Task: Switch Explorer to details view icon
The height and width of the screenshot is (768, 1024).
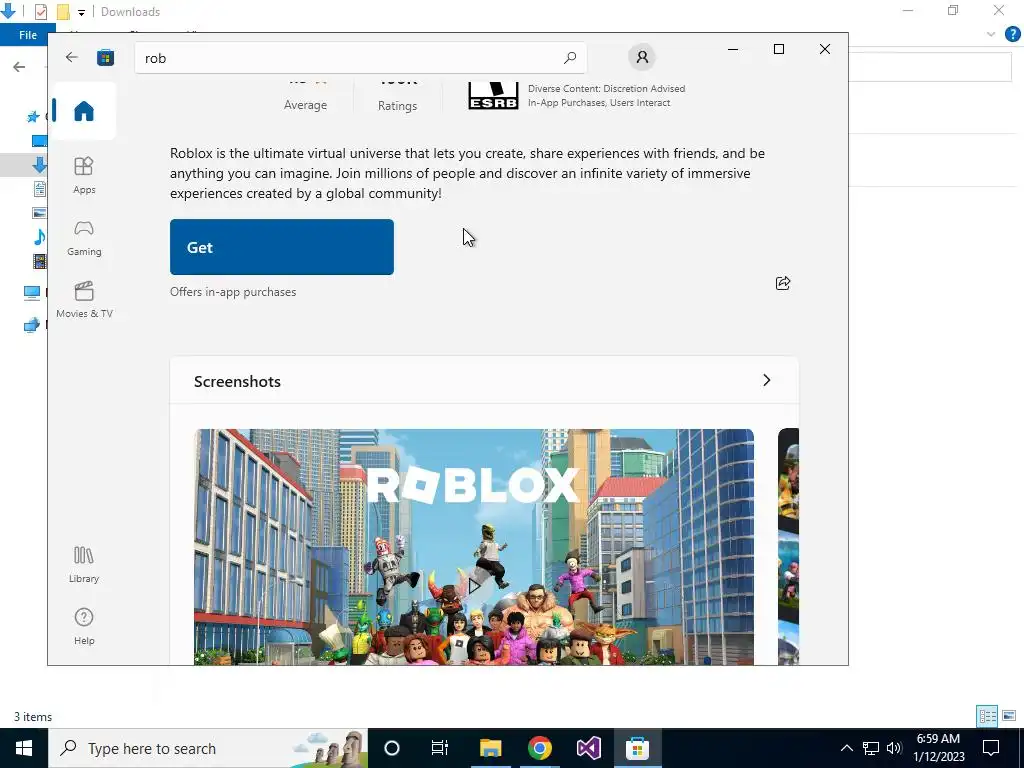Action: point(987,716)
